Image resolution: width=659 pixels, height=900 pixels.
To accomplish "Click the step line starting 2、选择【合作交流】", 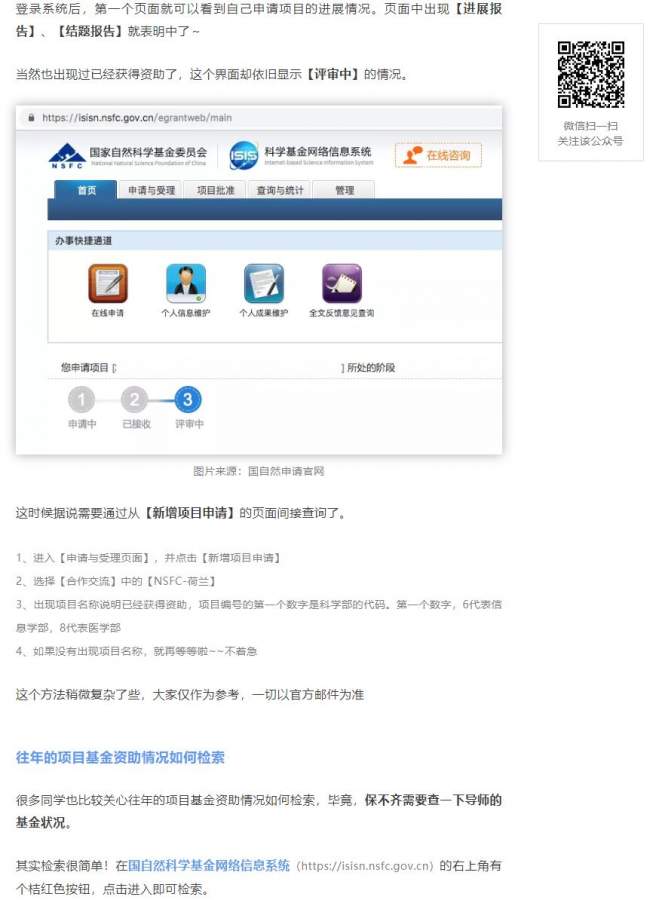I will pos(115,581).
